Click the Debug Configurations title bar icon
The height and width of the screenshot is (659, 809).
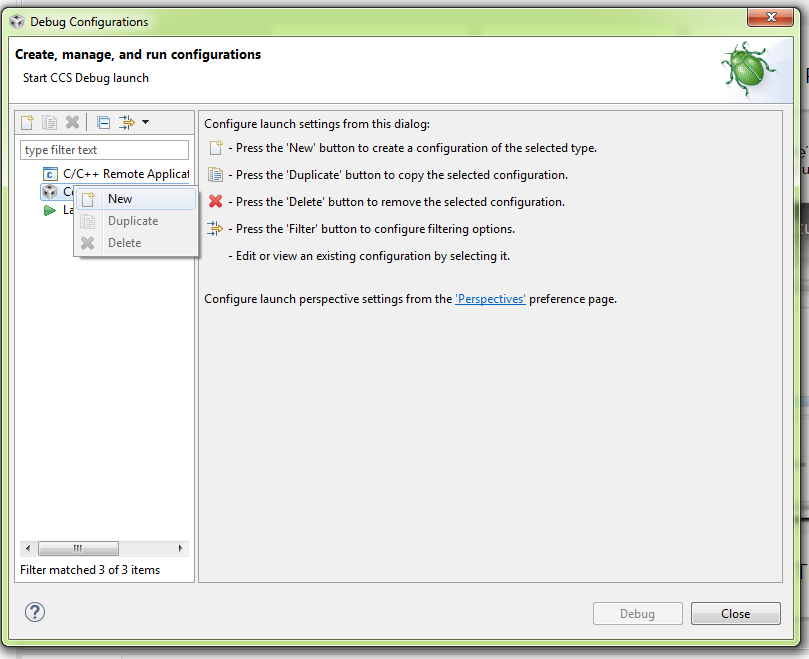17,21
